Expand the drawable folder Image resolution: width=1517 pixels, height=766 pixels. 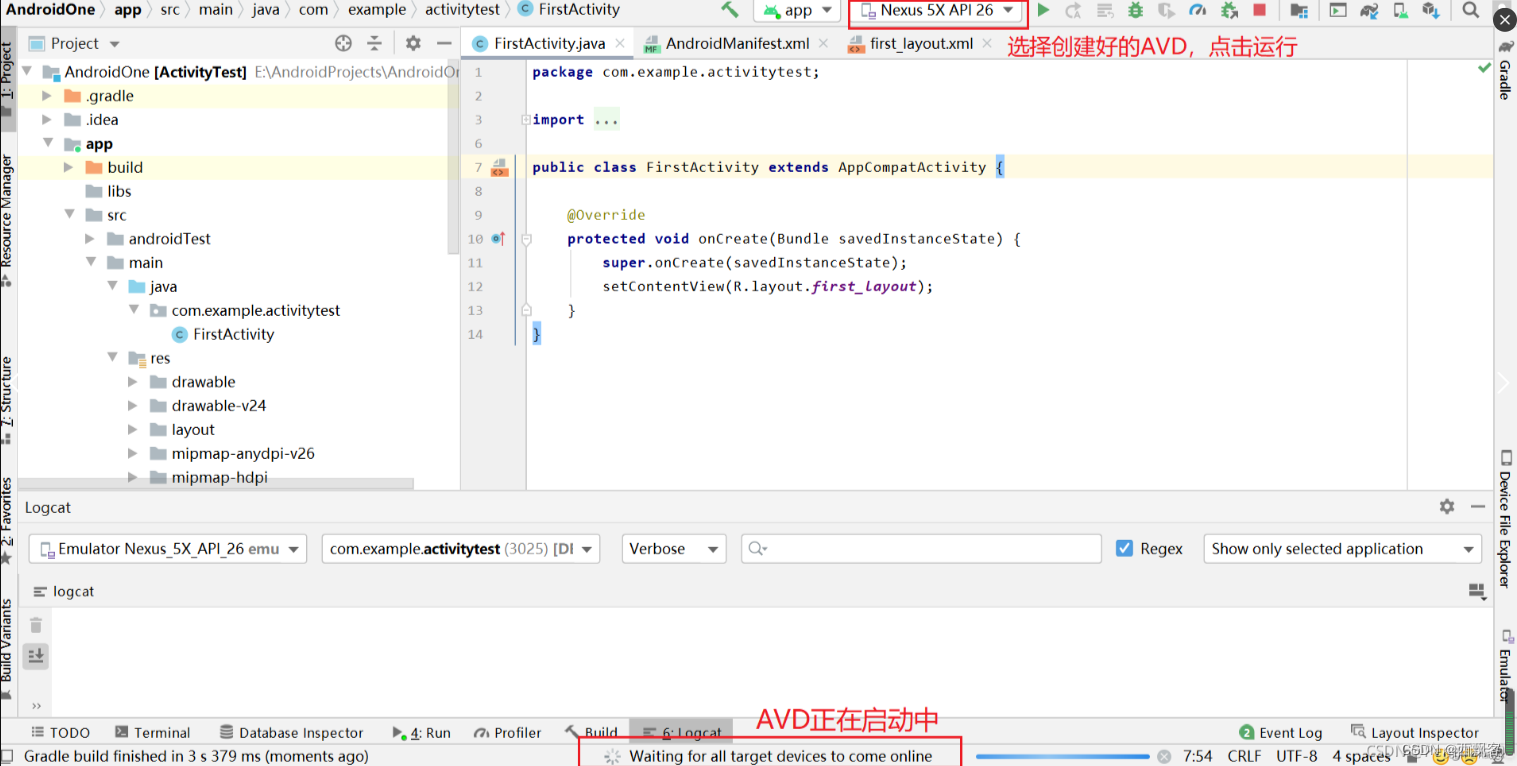[x=133, y=382]
